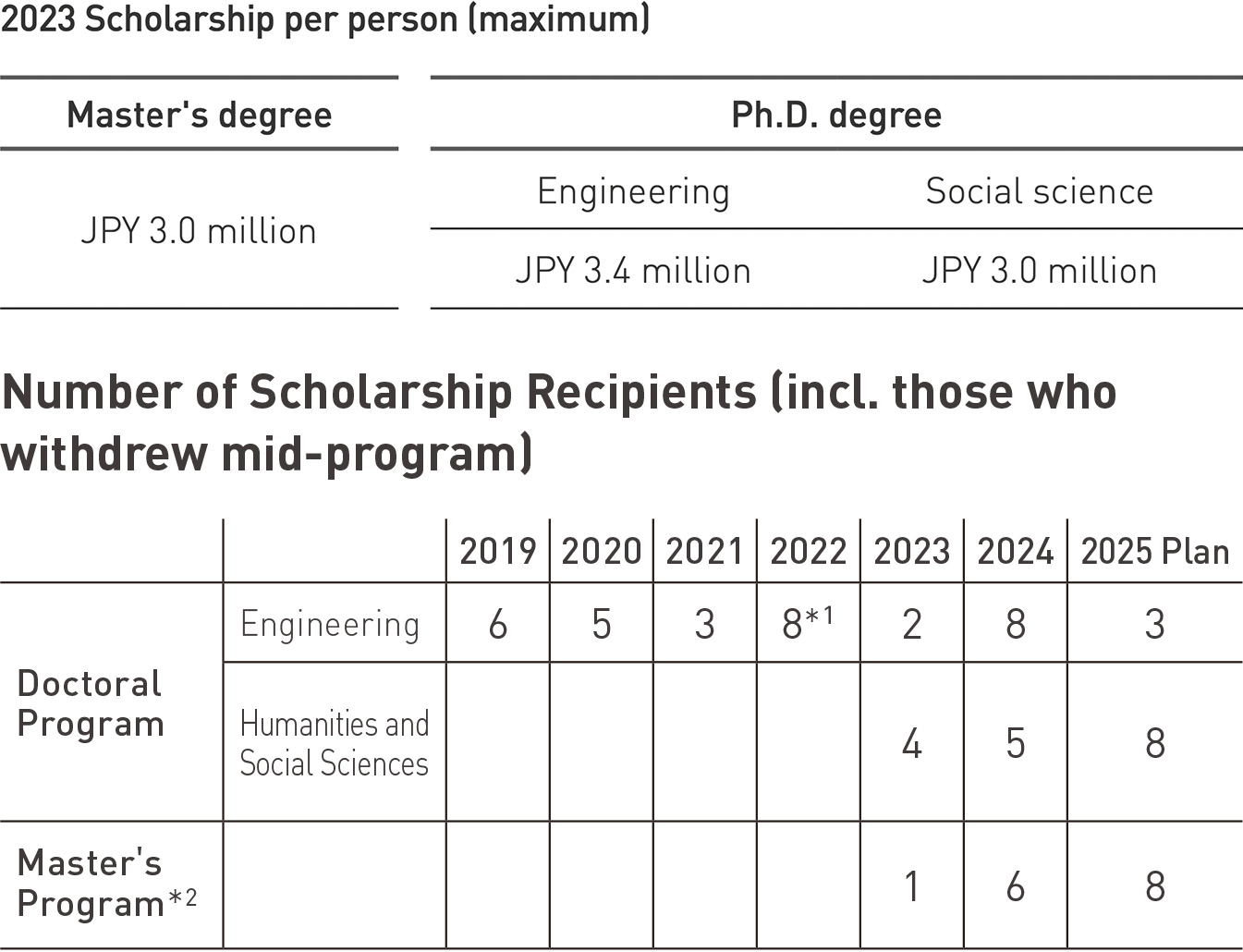Select the Master's Program 2024 value 6
Viewport: 1243px width, 952px height.
[1016, 886]
